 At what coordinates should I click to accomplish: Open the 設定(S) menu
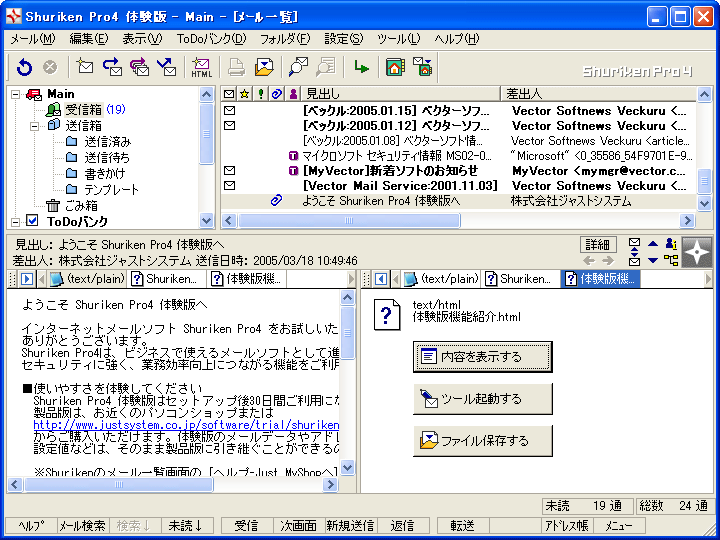click(343, 39)
